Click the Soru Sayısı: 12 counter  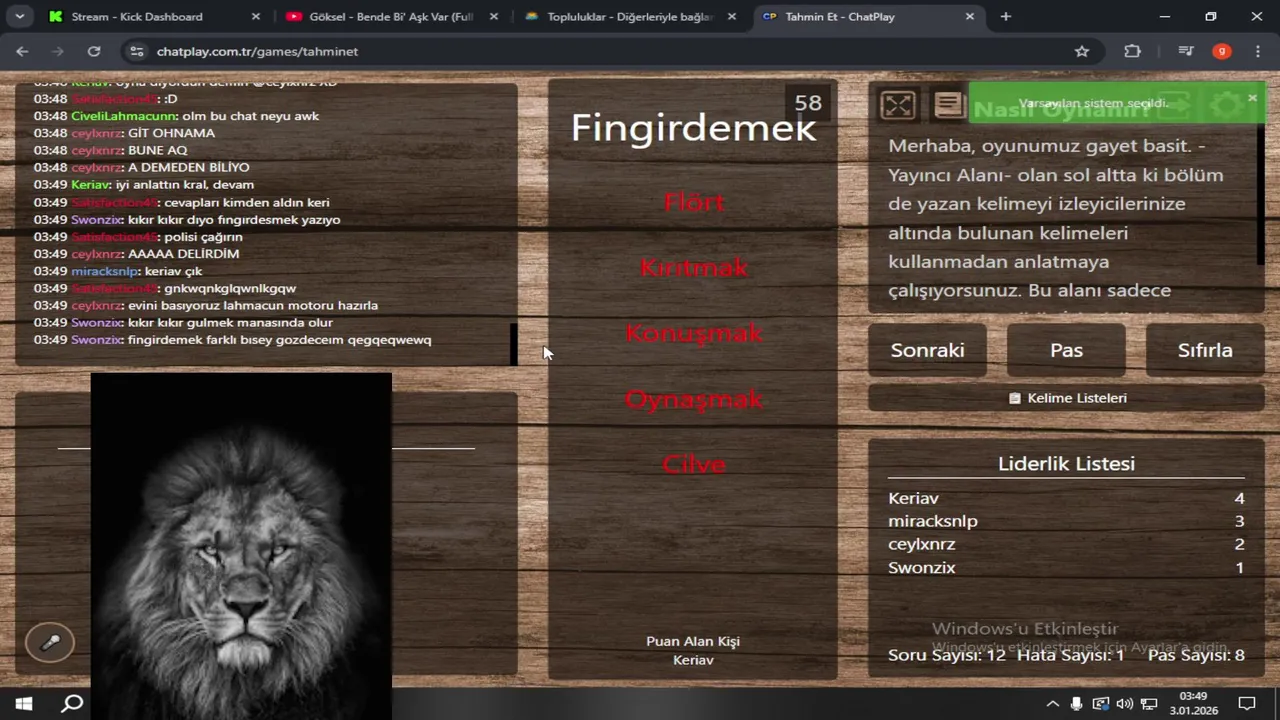(x=947, y=655)
